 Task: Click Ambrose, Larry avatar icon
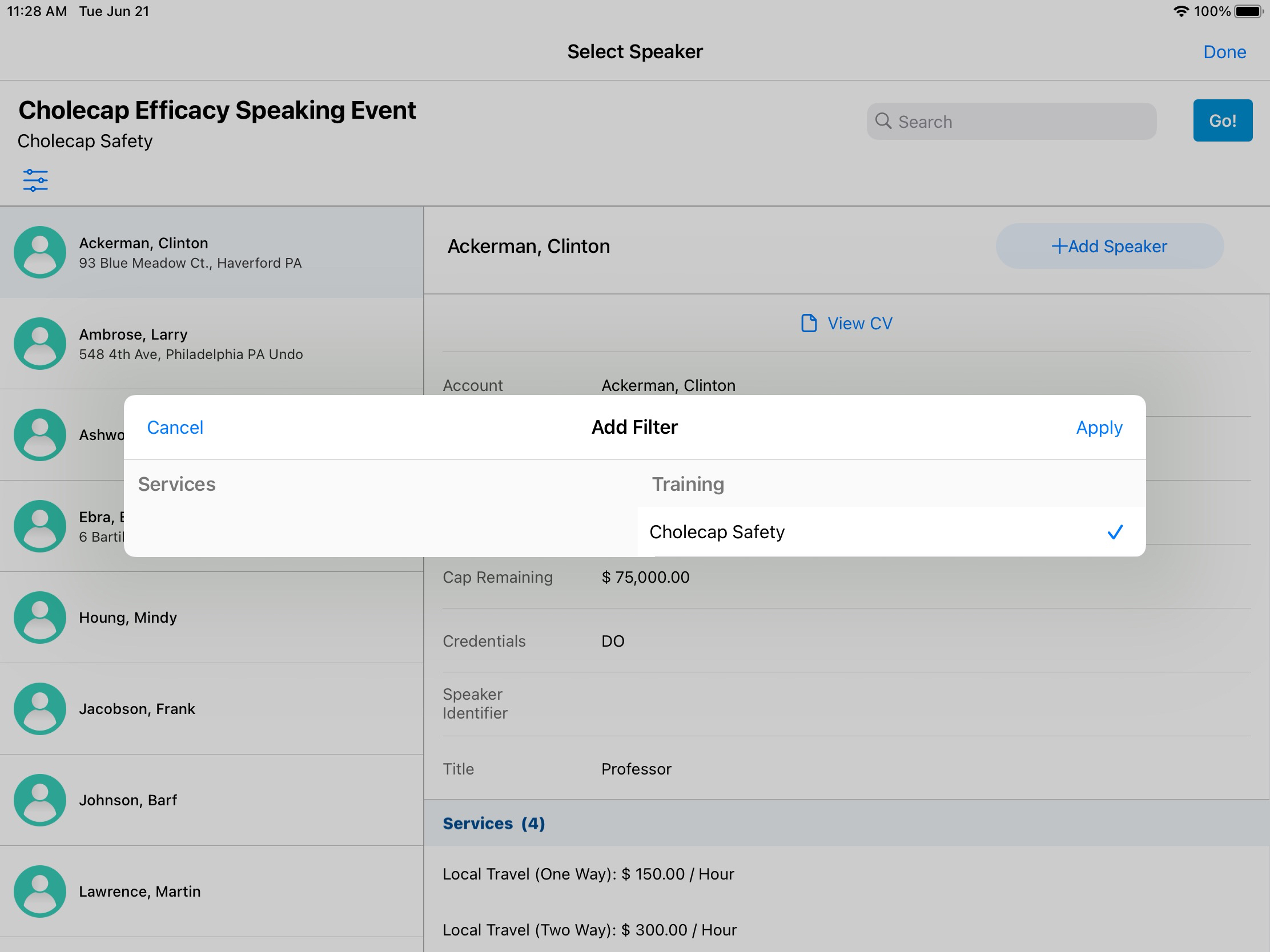coord(39,344)
